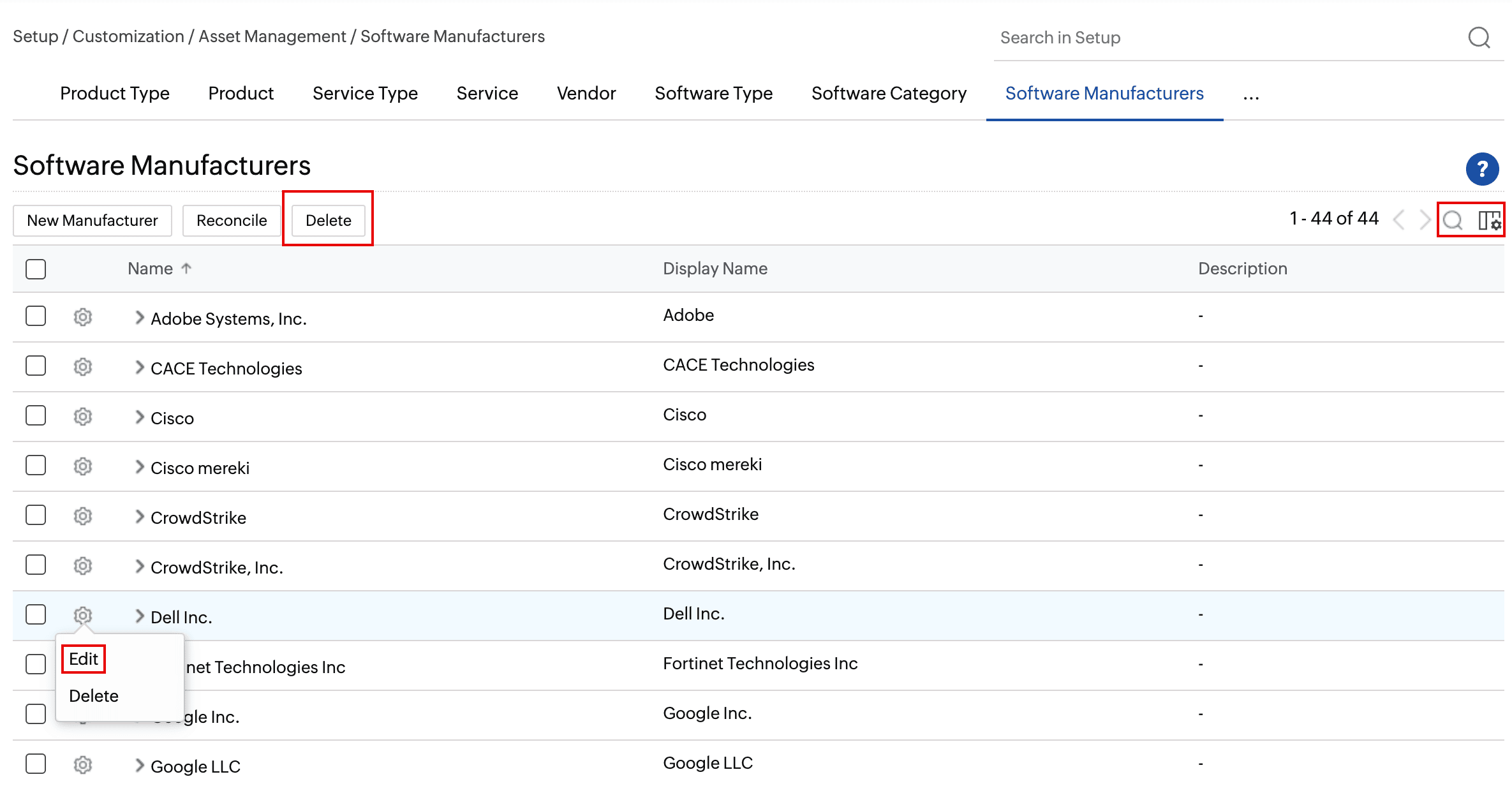Click the Reconcile button
This screenshot has height=786, width=1512.
point(231,220)
